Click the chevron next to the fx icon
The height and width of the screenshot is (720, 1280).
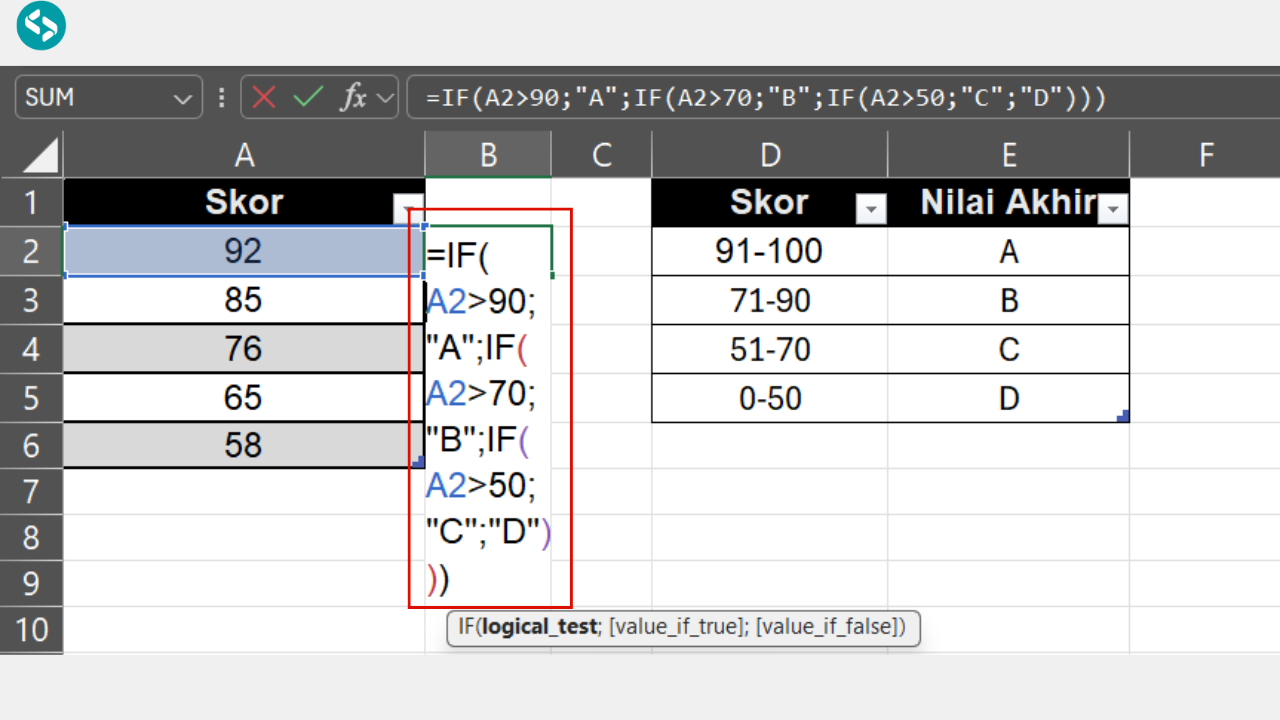pos(383,96)
